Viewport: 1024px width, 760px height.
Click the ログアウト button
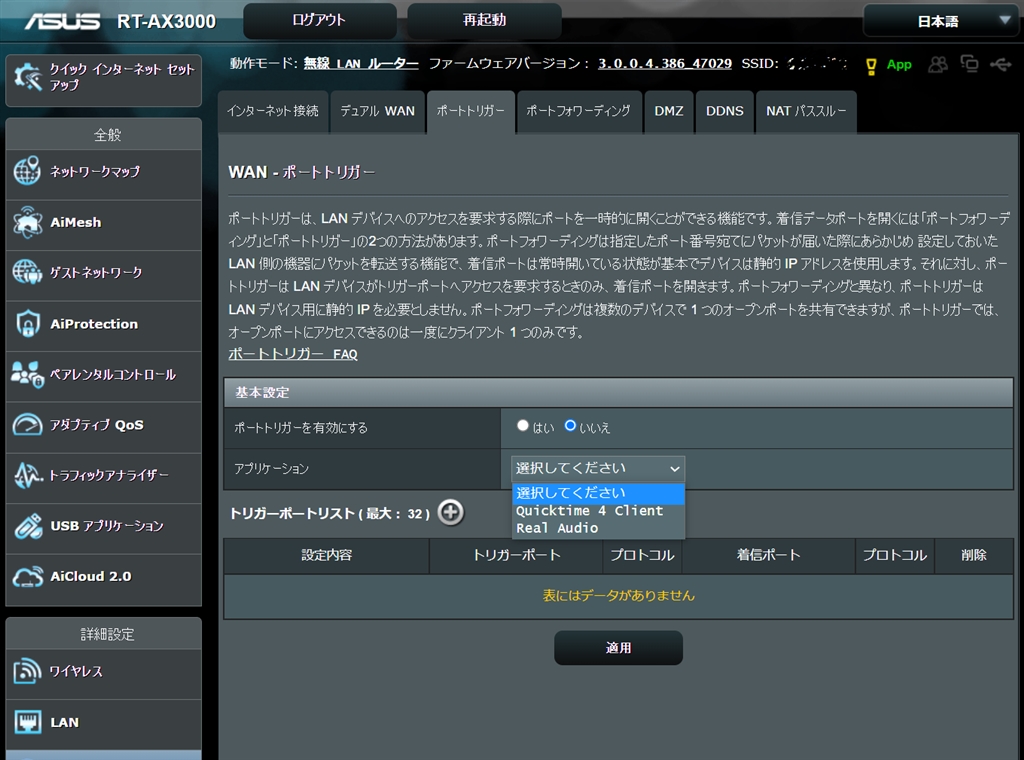coord(319,20)
